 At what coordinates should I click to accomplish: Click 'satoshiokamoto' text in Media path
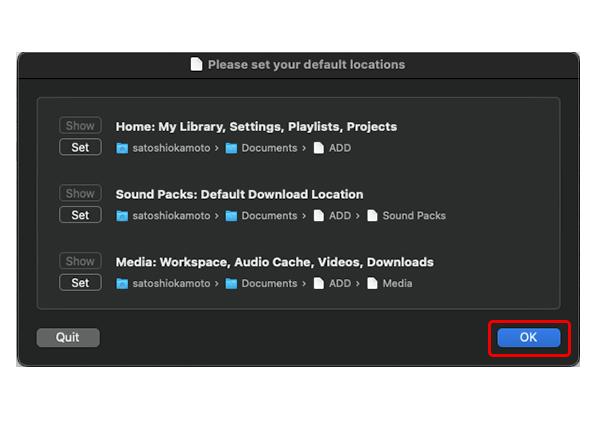click(x=171, y=284)
